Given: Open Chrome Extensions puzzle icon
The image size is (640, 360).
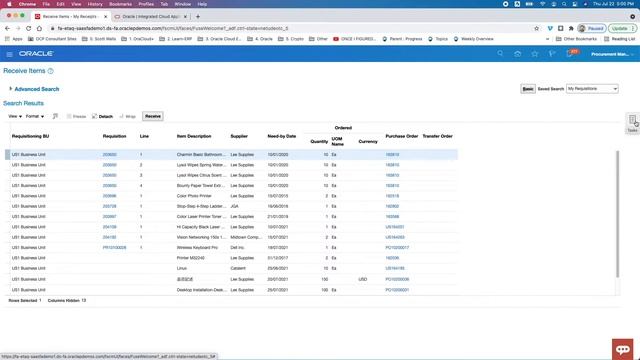Looking at the screenshot, I should tap(571, 29).
